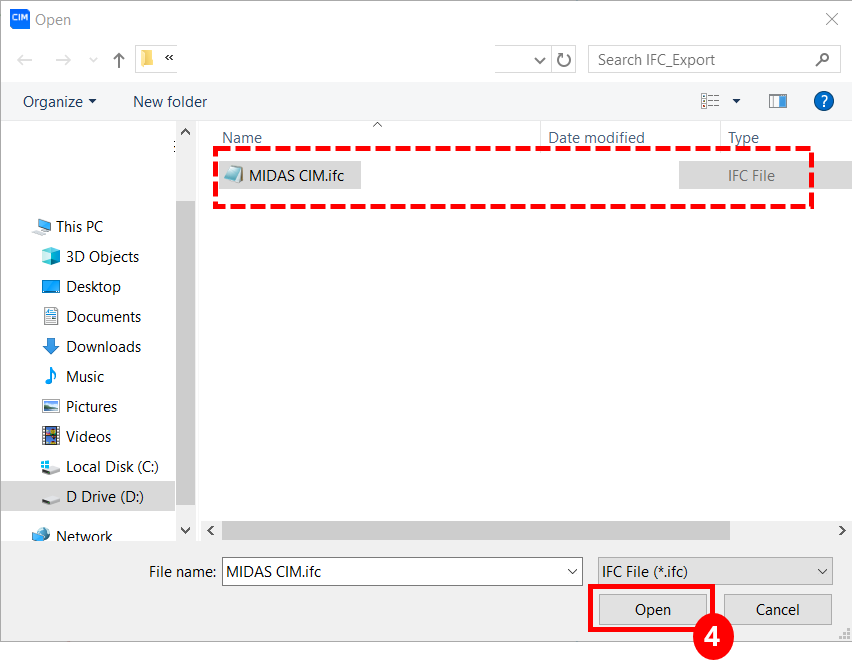The width and height of the screenshot is (852, 664).
Task: Click the horizontal scrollbar left arrow
Action: pos(211,530)
